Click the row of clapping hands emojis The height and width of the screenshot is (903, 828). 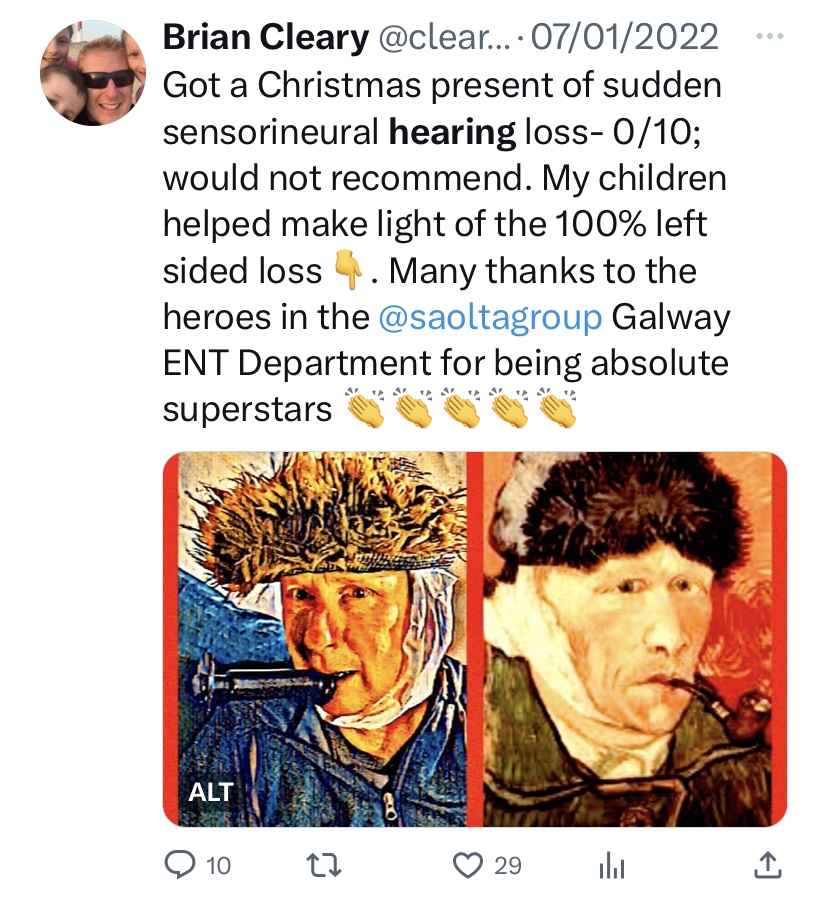(461, 410)
